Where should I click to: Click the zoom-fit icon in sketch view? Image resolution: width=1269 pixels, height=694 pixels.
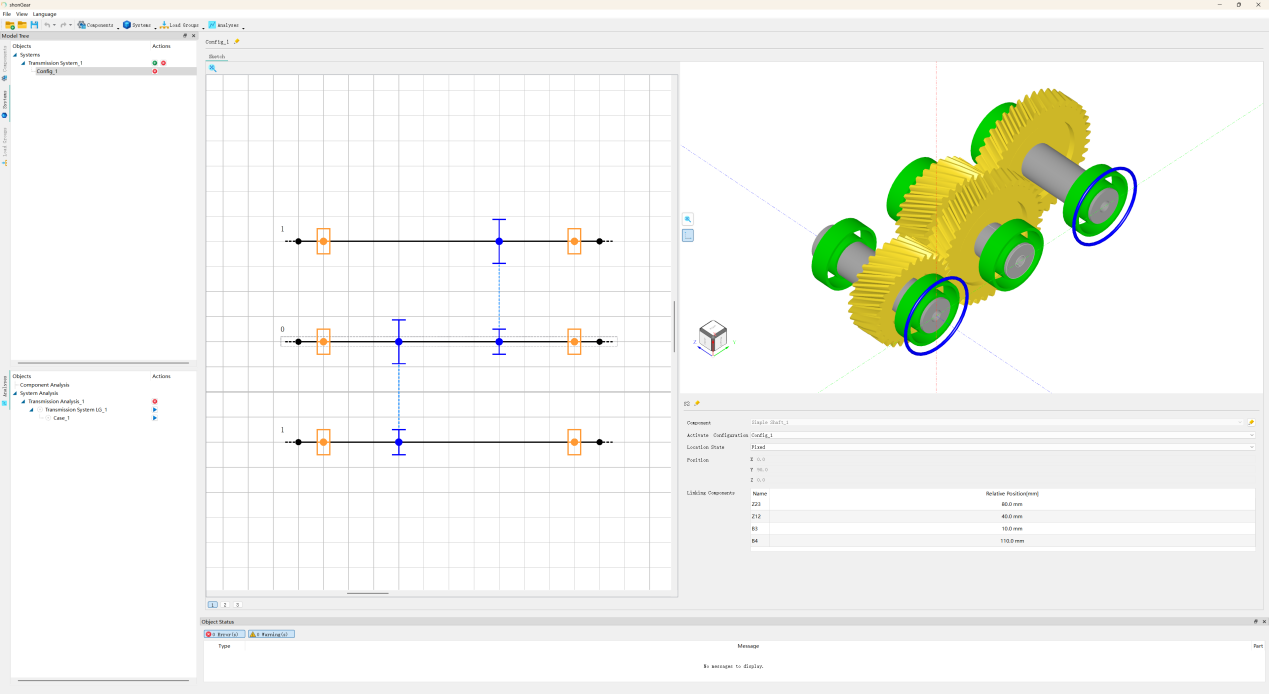point(212,68)
